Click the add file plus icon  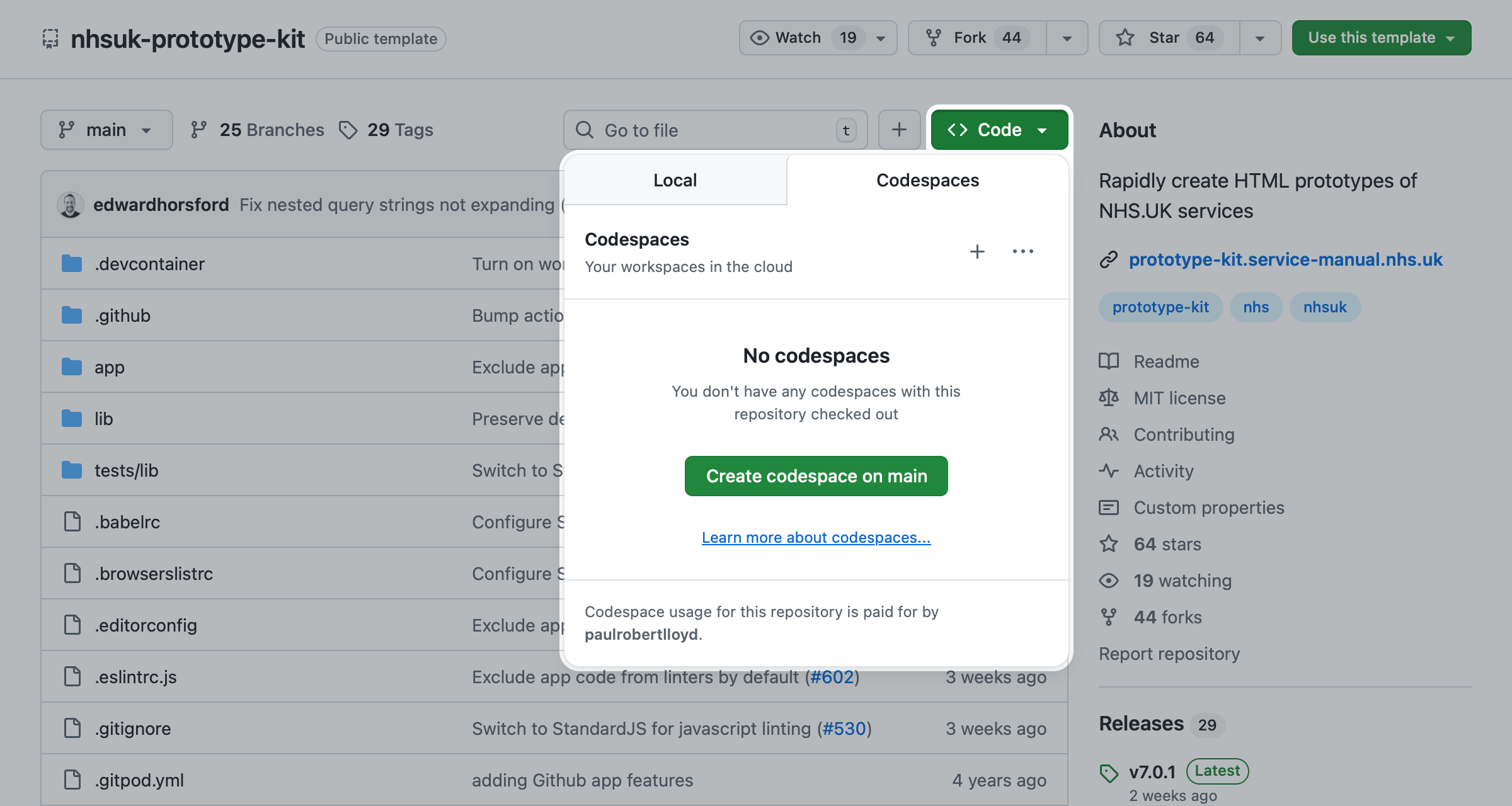[899, 130]
